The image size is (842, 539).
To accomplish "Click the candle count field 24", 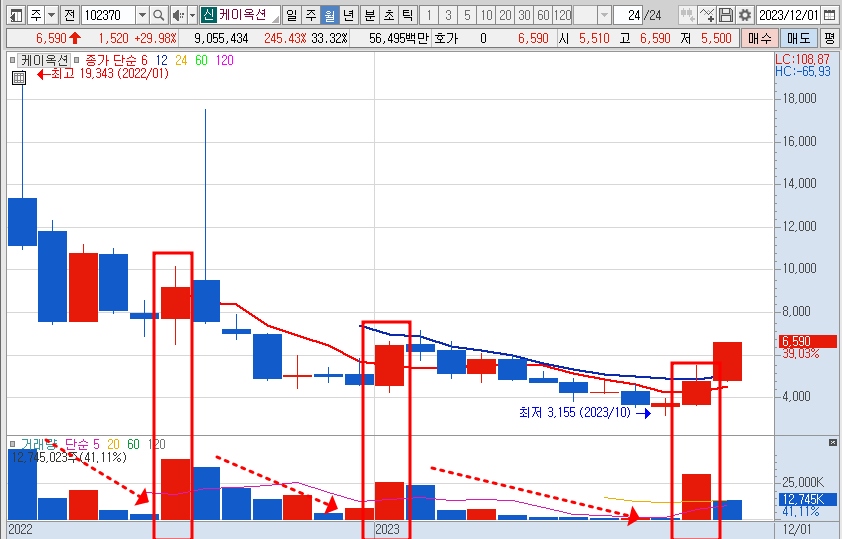I will (x=629, y=15).
